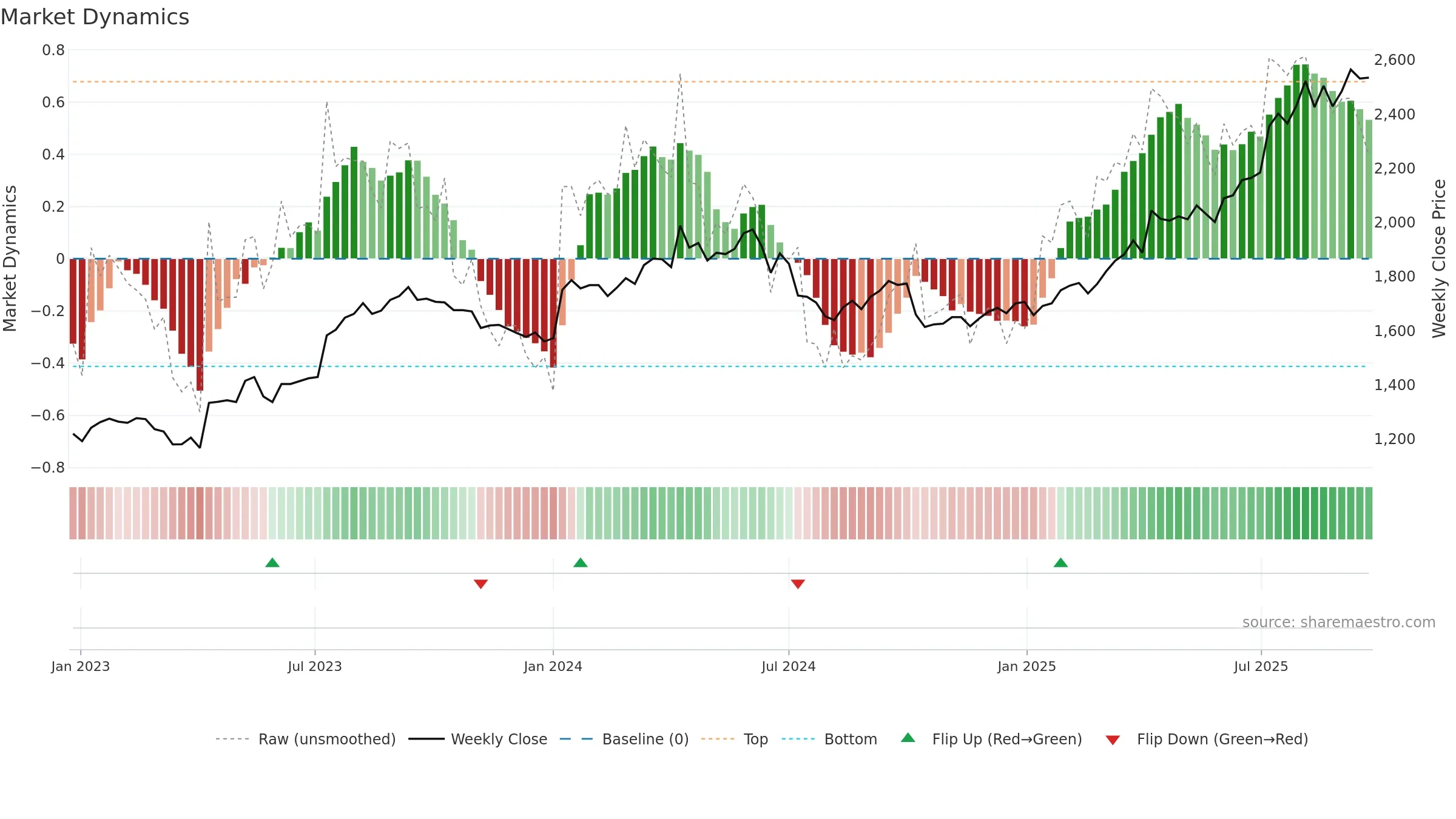Image resolution: width=1456 pixels, height=819 pixels.
Task: Select the Flip Down marker near November 2023
Action: 480,584
